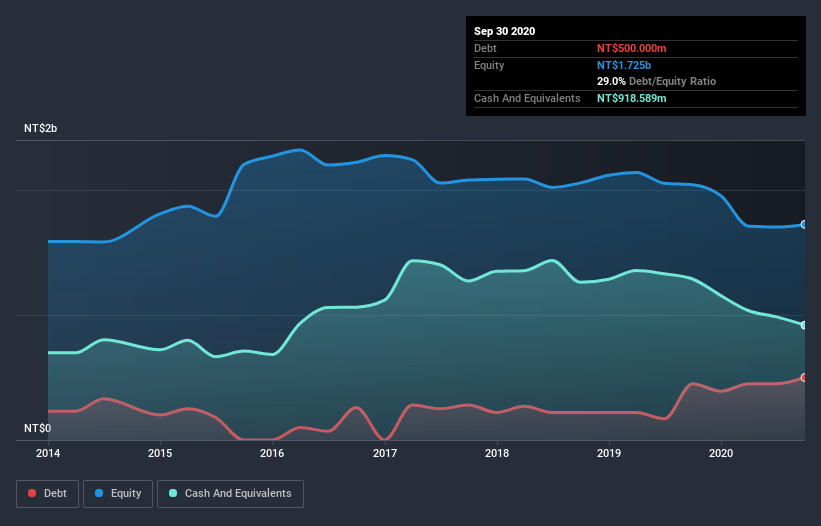This screenshot has height=526, width=821.
Task: Click the NT$1.725b equity value
Action: point(624,65)
